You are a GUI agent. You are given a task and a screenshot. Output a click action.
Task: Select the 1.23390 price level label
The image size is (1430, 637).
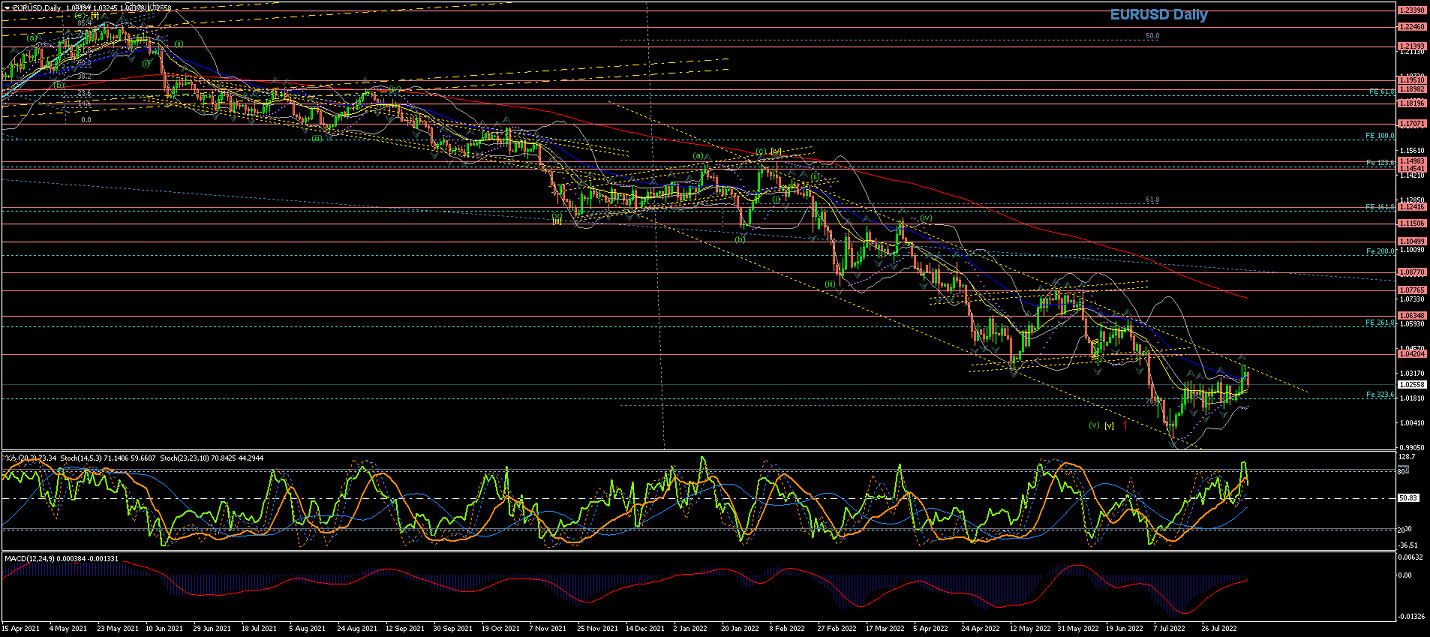1411,10
